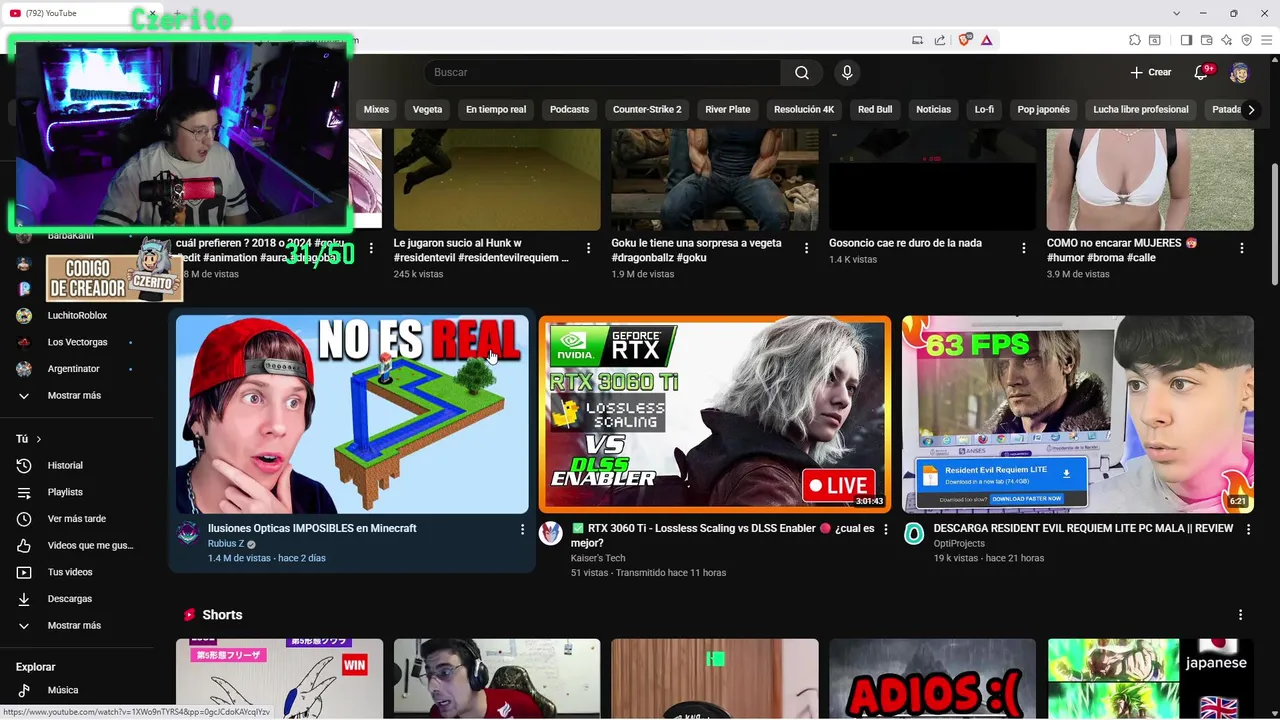This screenshot has height=720, width=1280.
Task: Toggle the browser sidebar panel icon
Action: click(x=1186, y=40)
